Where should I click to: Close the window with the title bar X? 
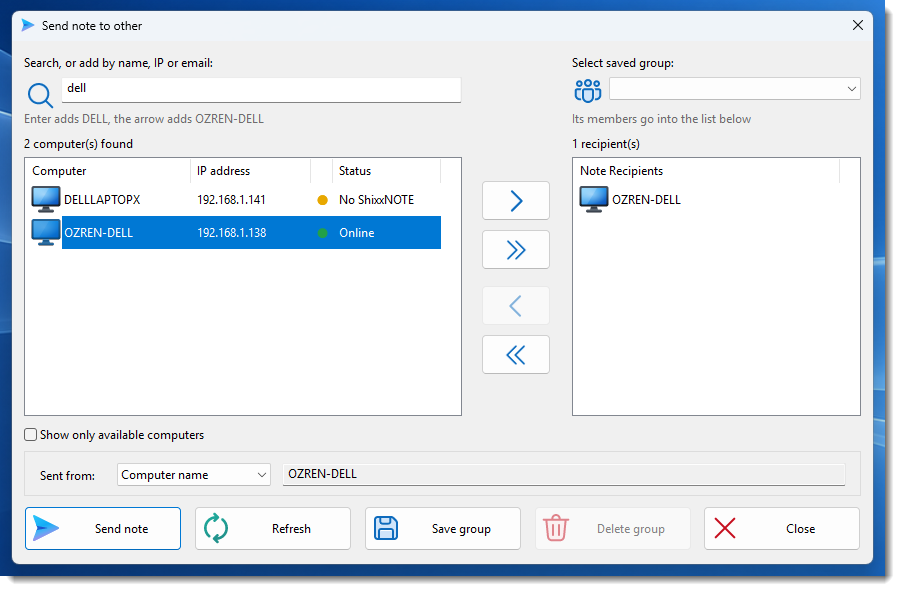tap(858, 25)
